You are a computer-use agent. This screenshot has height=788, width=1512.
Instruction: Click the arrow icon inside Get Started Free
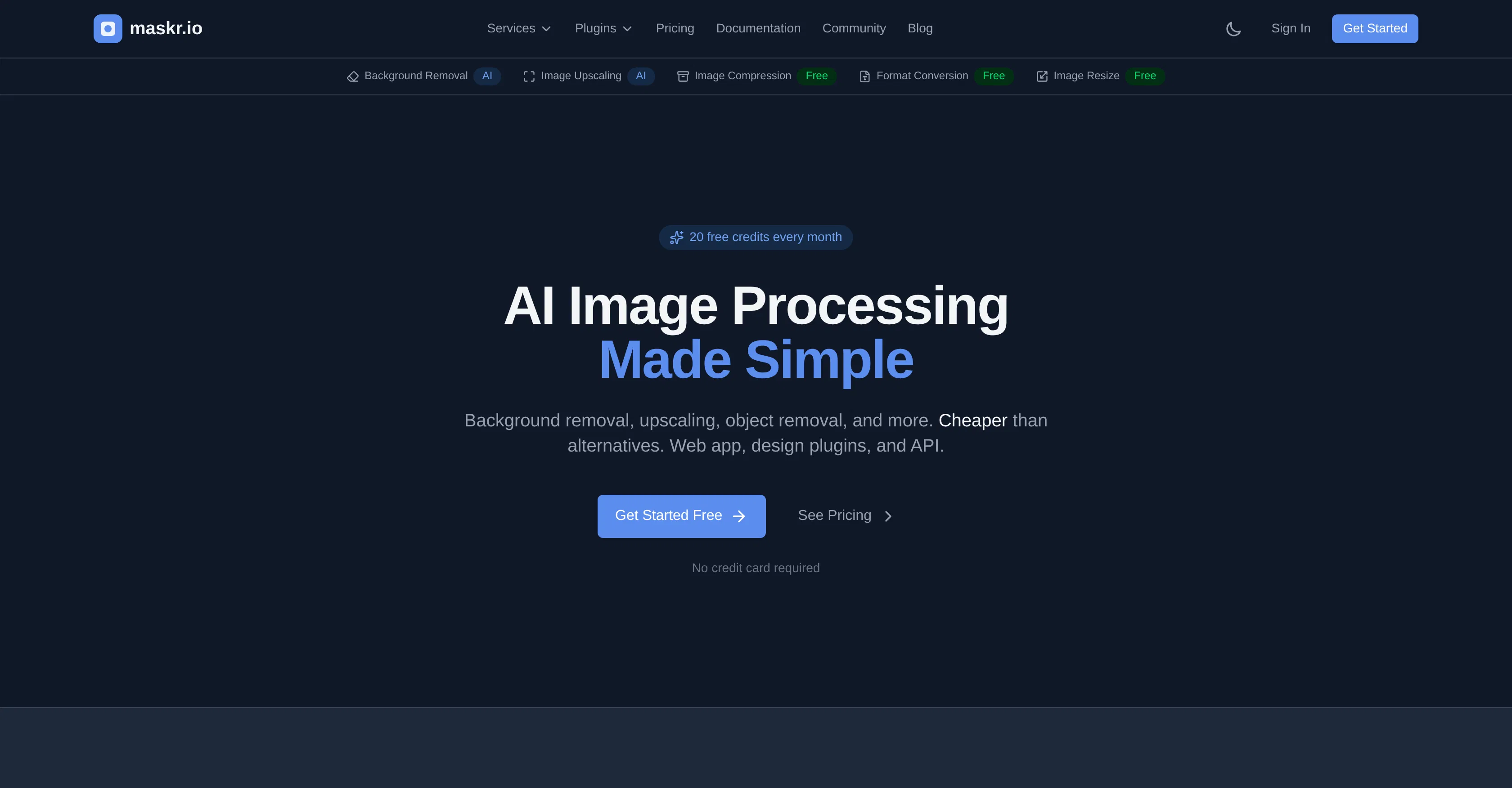[739, 516]
